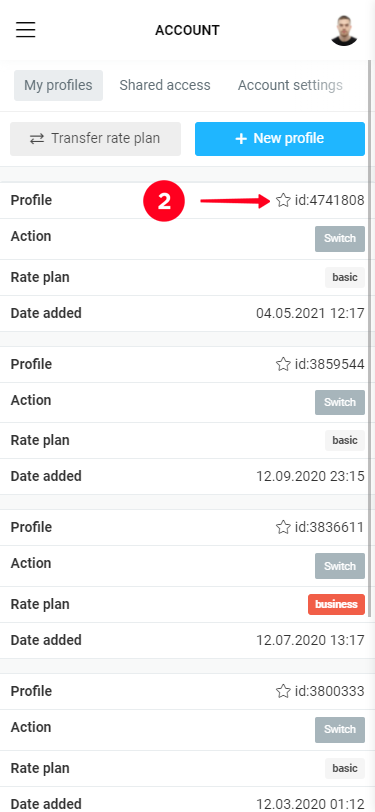Screen dimensions: 375x812
Task: Switch to the profile added 04.05.2021
Action: coord(340,239)
